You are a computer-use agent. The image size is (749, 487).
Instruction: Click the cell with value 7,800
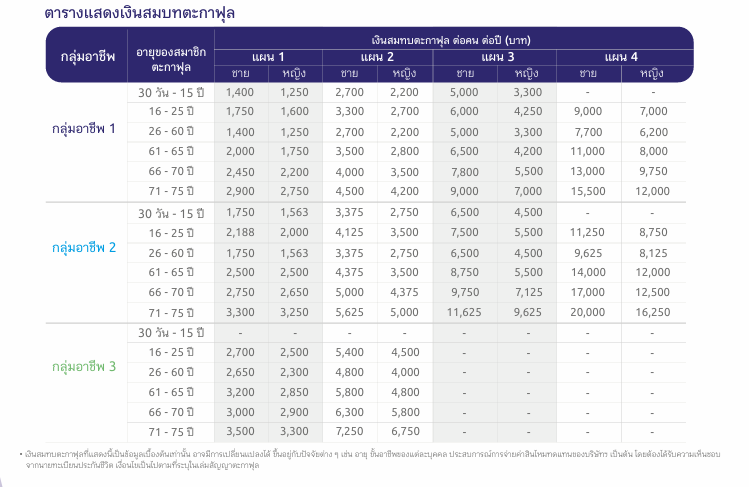coord(465,171)
